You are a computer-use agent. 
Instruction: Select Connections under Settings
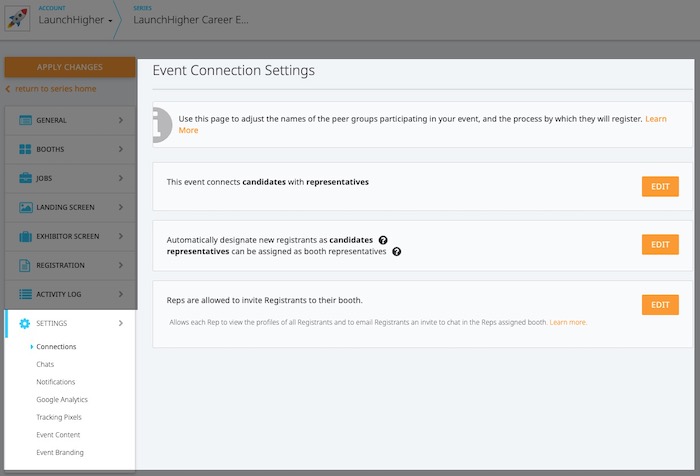56,347
